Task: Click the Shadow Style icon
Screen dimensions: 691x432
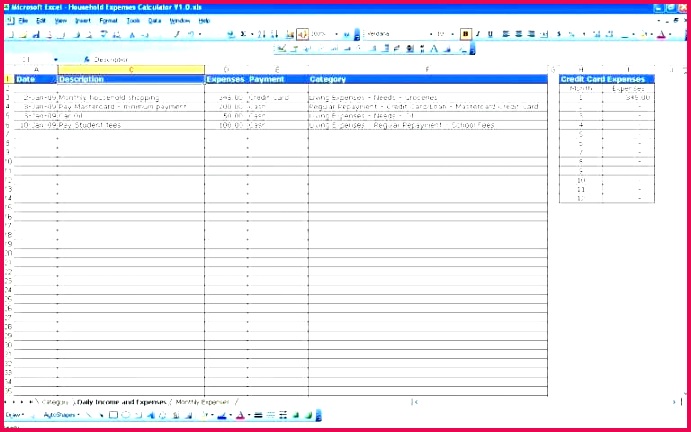Action: coord(296,415)
